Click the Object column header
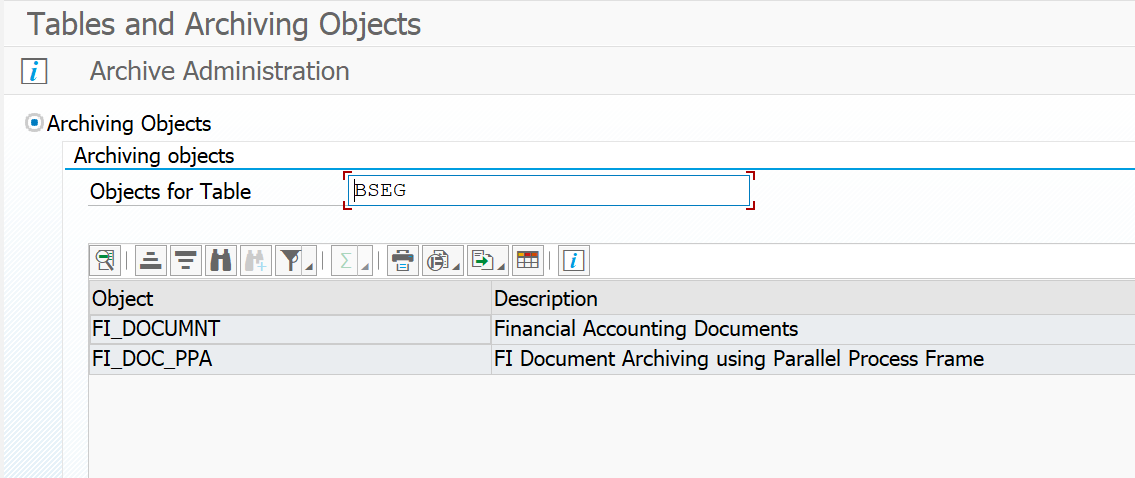The width and height of the screenshot is (1135, 478). point(290,298)
